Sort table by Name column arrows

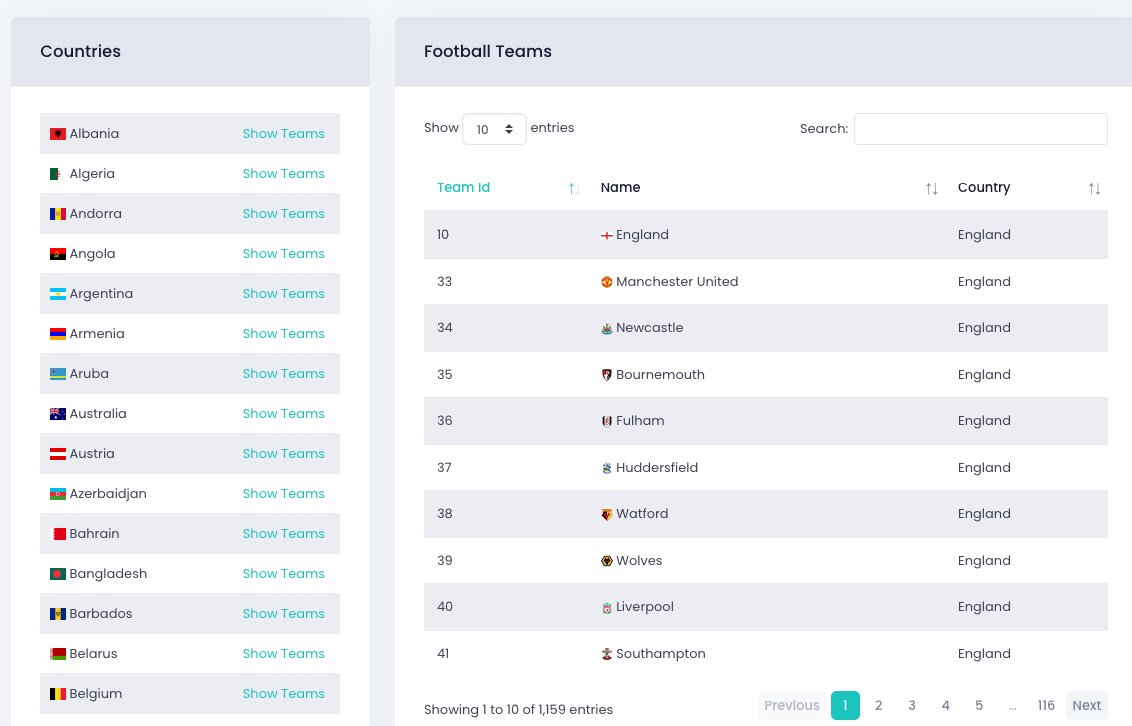pos(931,188)
